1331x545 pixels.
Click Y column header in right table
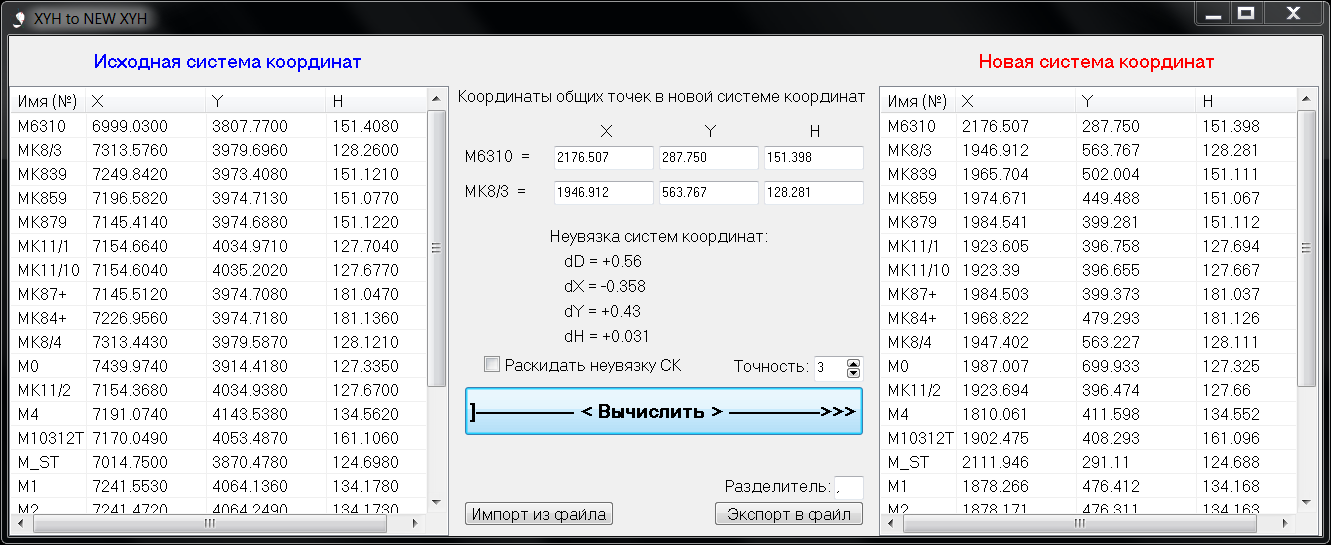pos(1135,101)
